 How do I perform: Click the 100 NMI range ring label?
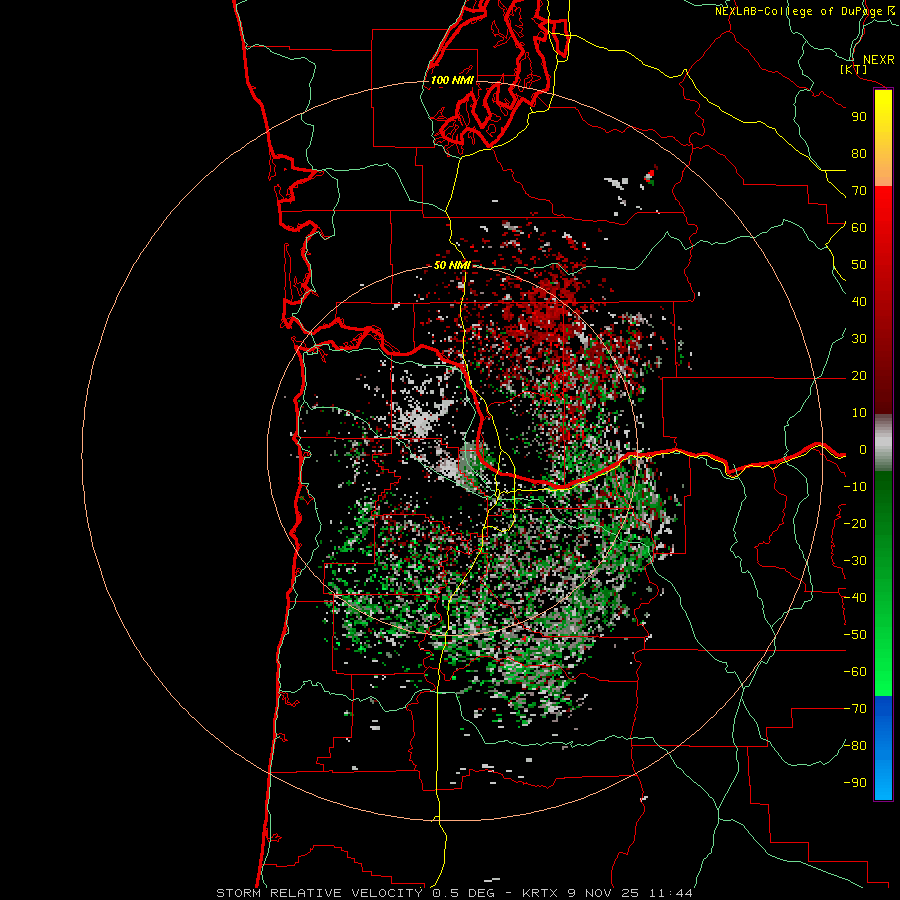point(452,80)
